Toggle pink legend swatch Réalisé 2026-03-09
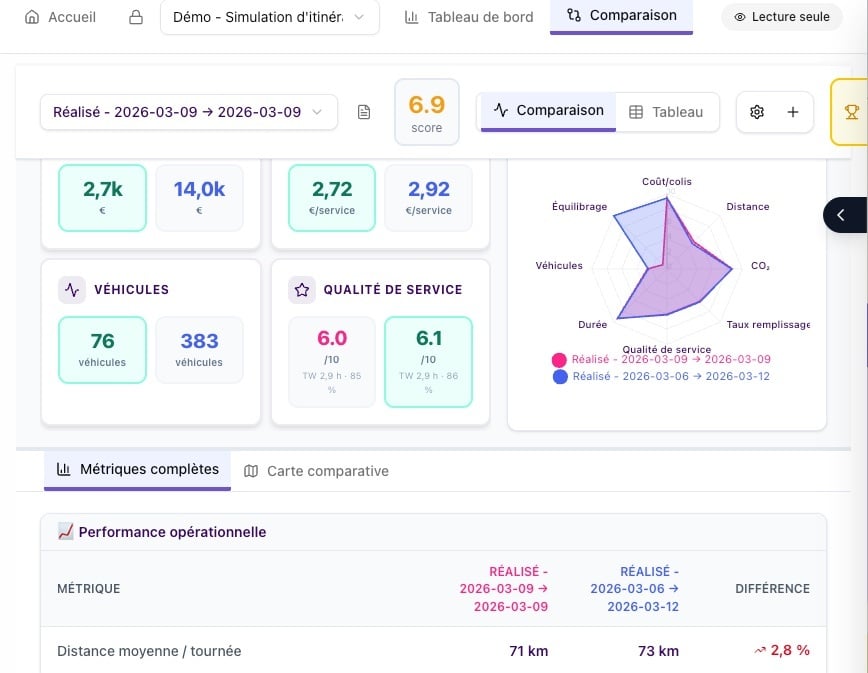The height and width of the screenshot is (673, 868). point(559,360)
